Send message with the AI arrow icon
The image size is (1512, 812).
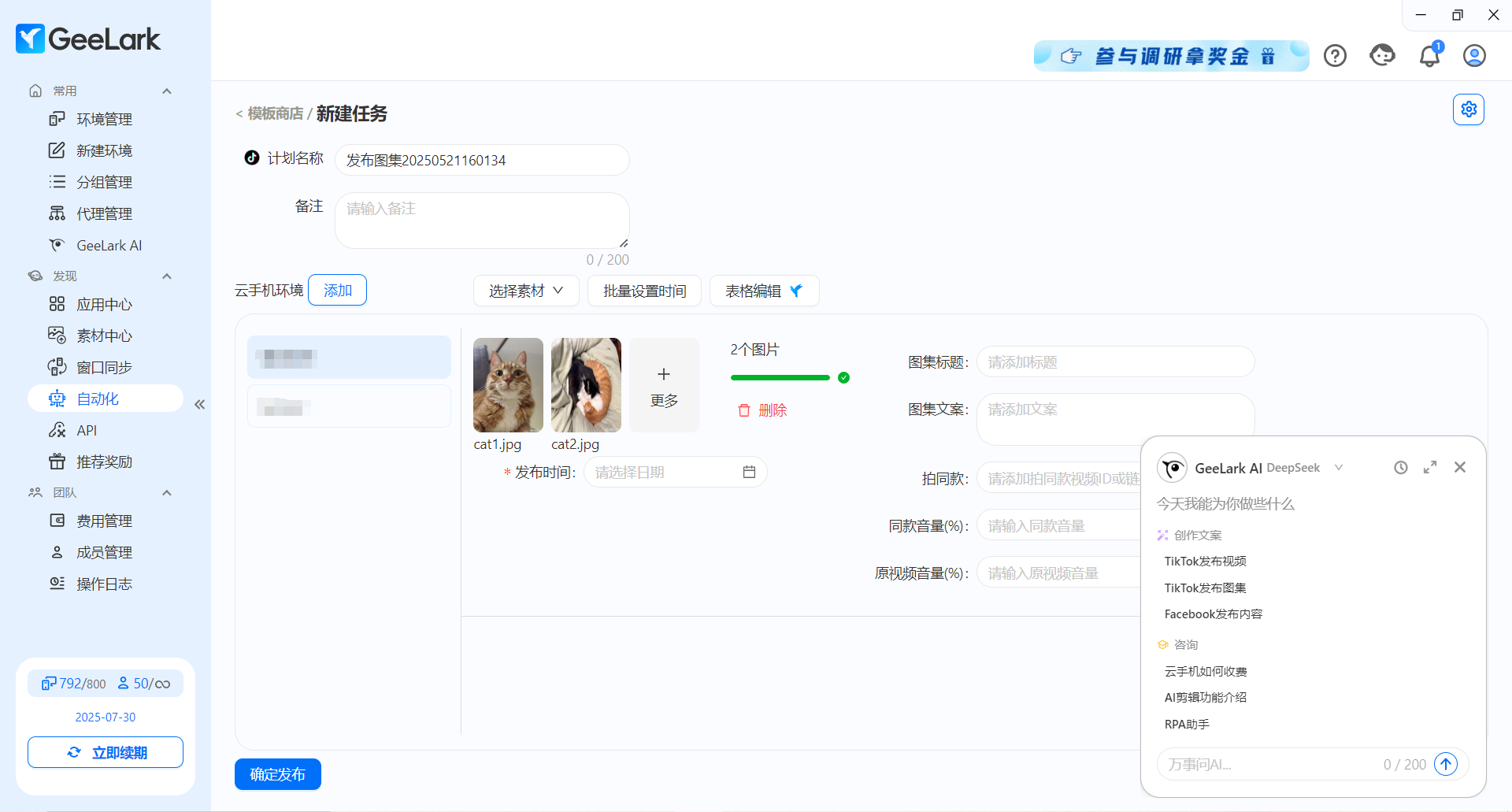click(1446, 764)
